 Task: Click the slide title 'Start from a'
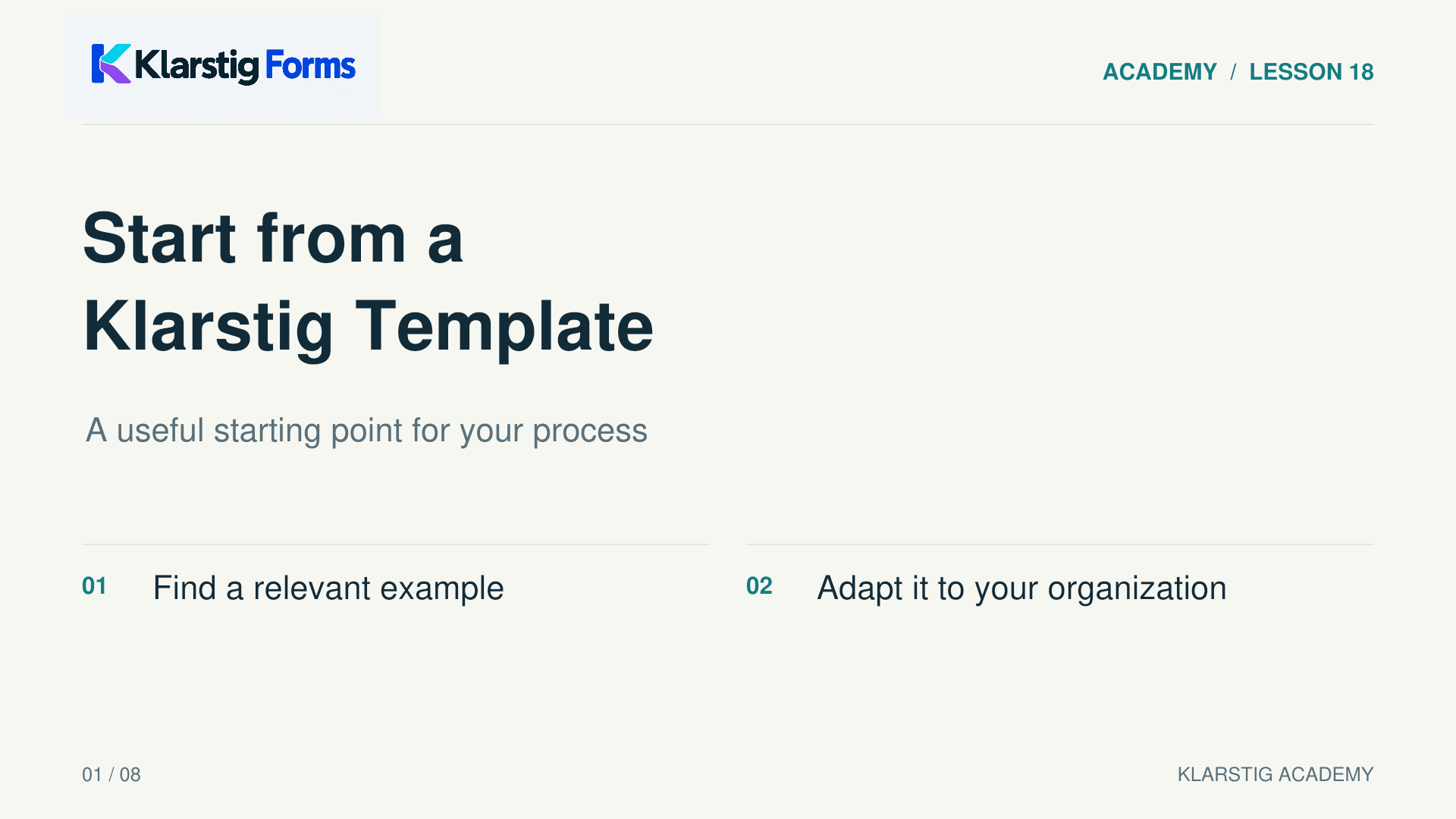click(x=273, y=238)
